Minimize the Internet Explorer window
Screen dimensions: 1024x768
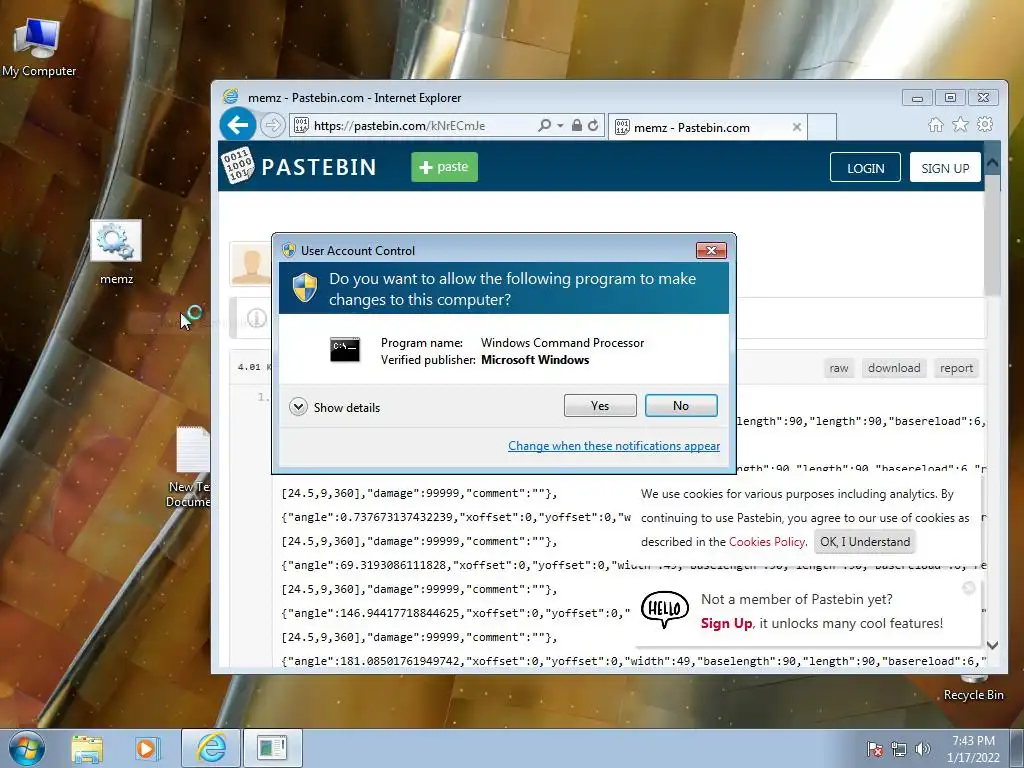pos(917,97)
